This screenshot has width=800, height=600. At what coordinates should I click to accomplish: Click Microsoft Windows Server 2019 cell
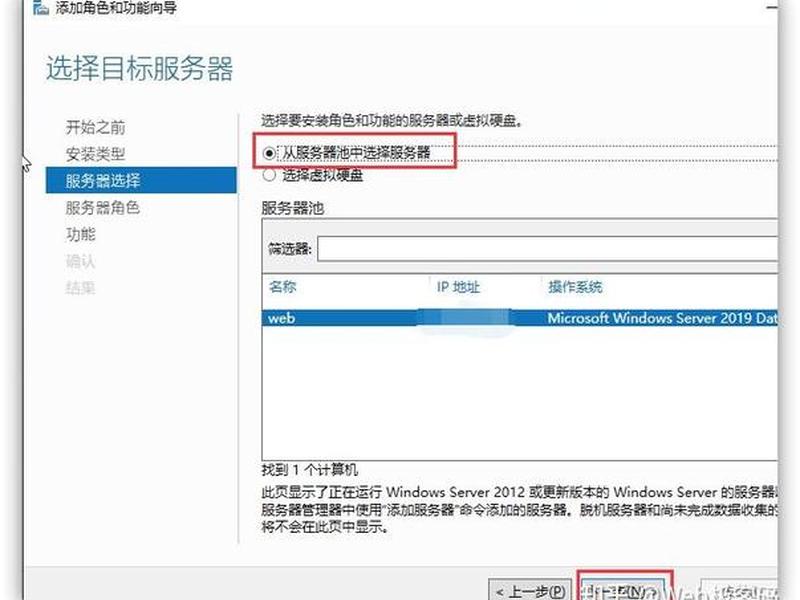662,318
